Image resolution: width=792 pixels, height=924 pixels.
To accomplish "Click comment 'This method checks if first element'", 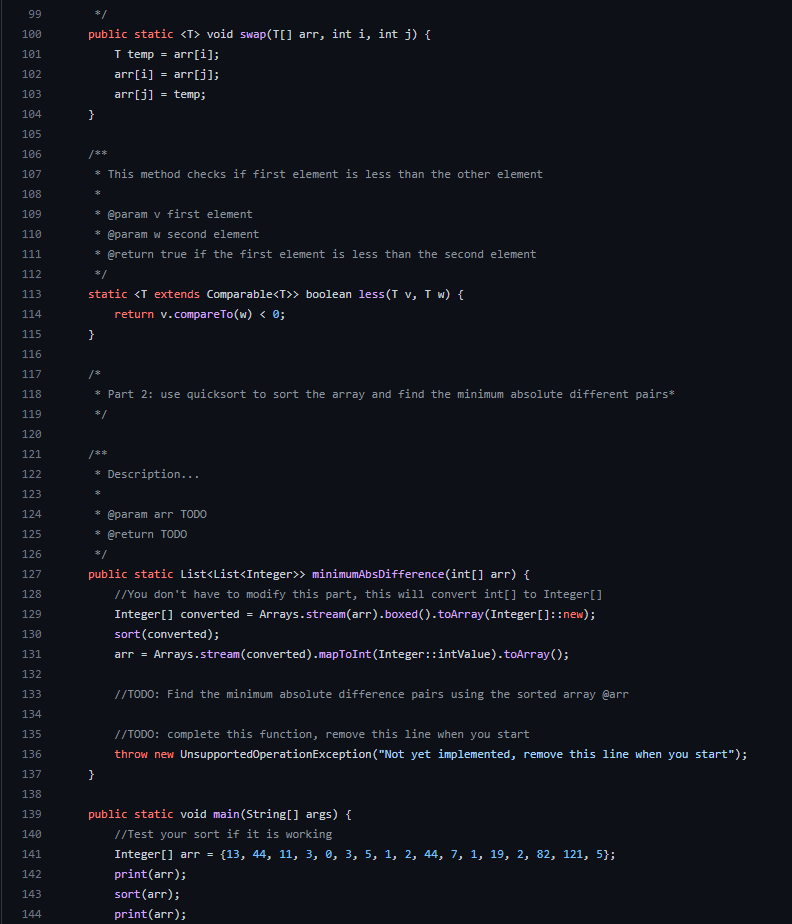I will [x=325, y=174].
